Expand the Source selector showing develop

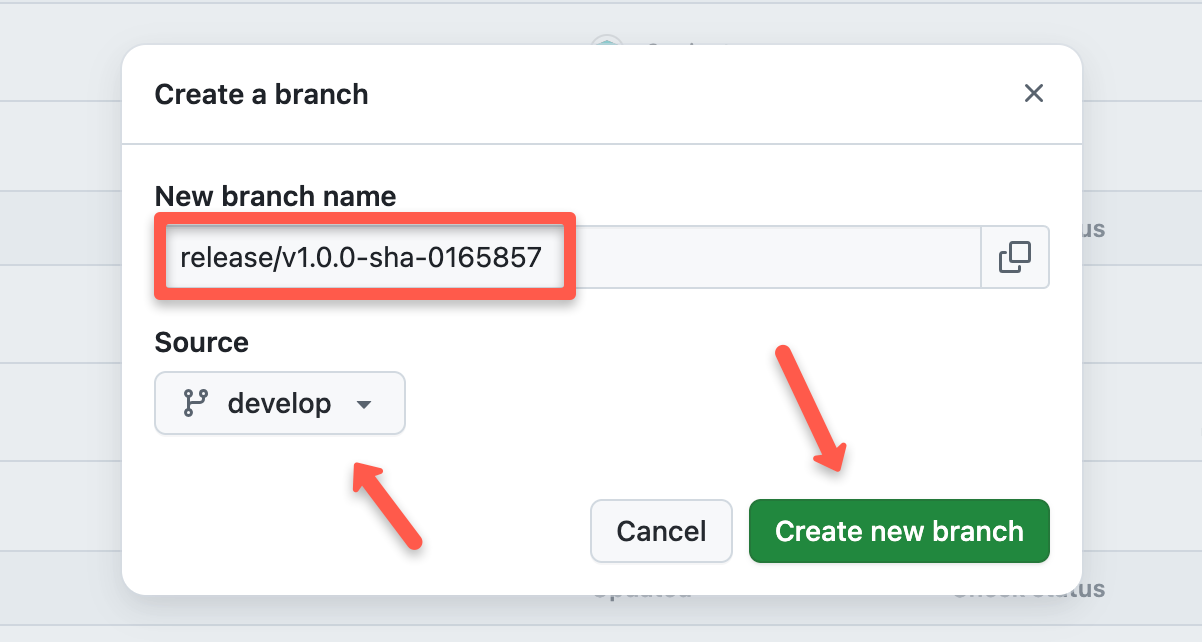coord(279,403)
